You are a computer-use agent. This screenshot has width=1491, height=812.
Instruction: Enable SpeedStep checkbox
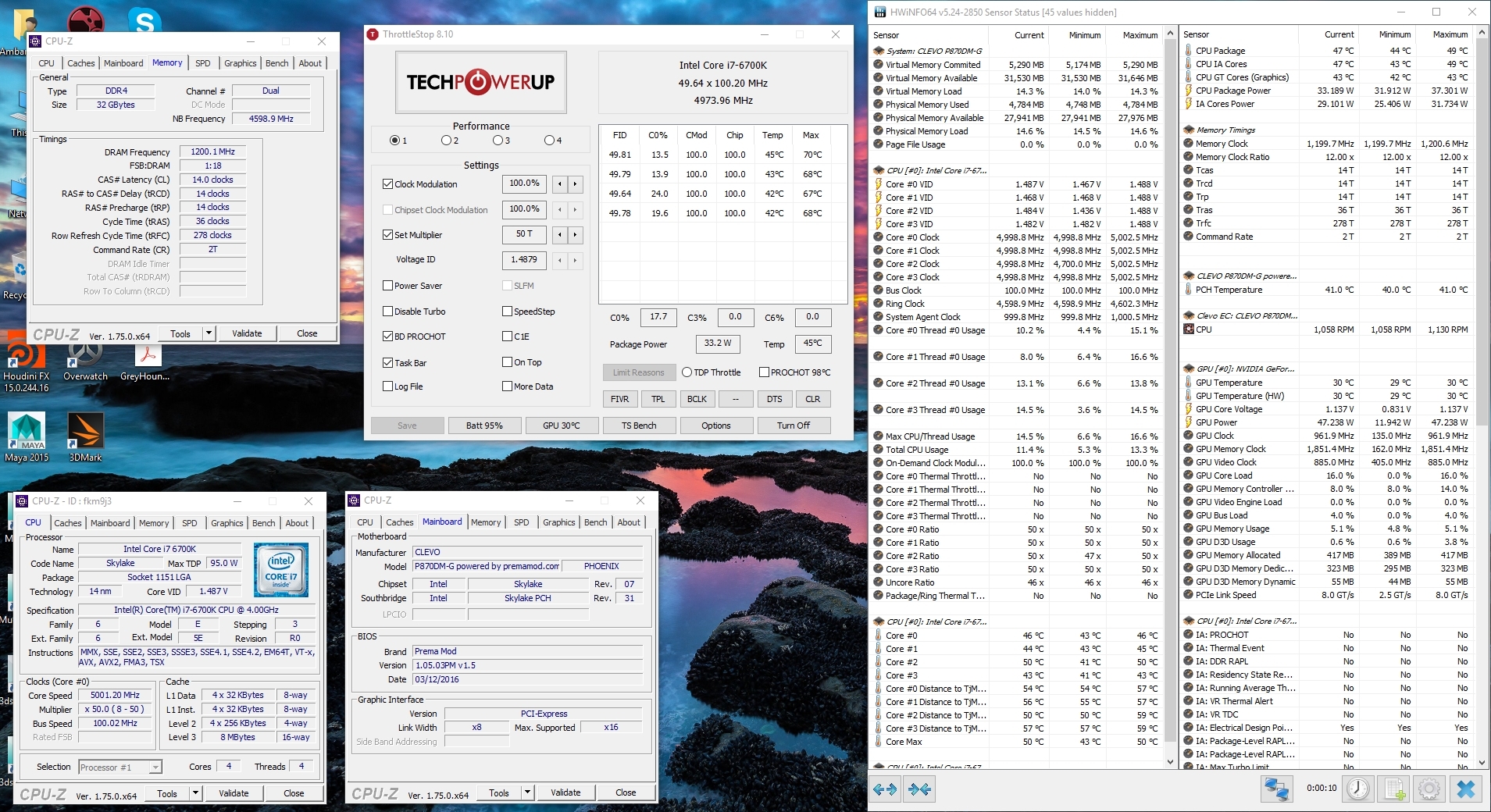click(507, 311)
